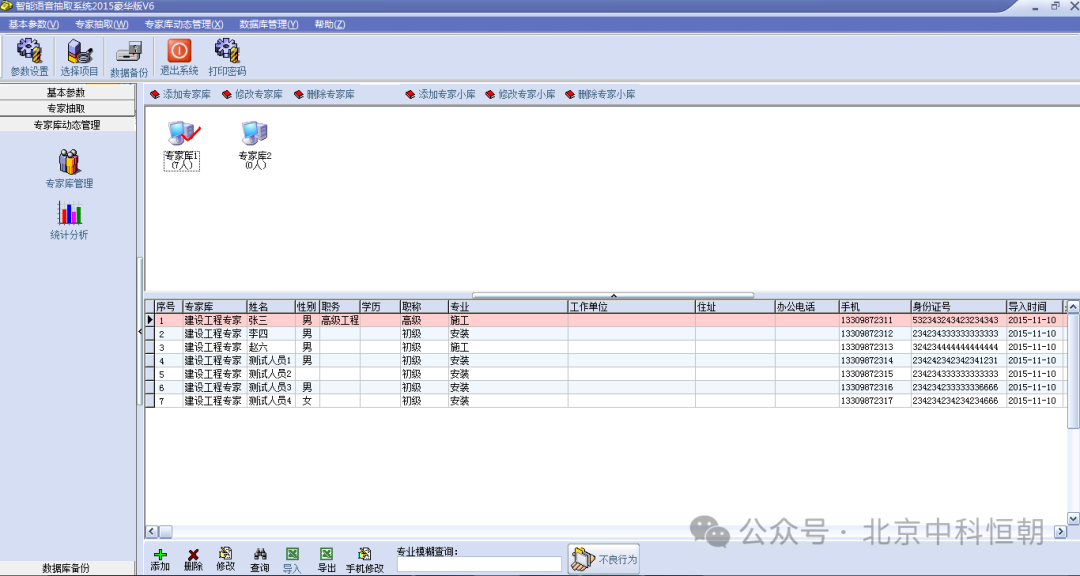Sort table by 专业 column header
This screenshot has width=1080, height=576.
coord(508,307)
